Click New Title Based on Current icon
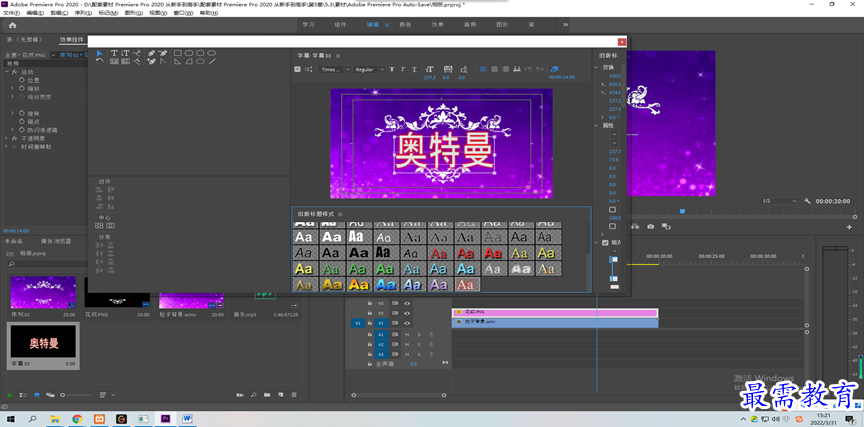The height and width of the screenshot is (427, 864). (x=298, y=69)
